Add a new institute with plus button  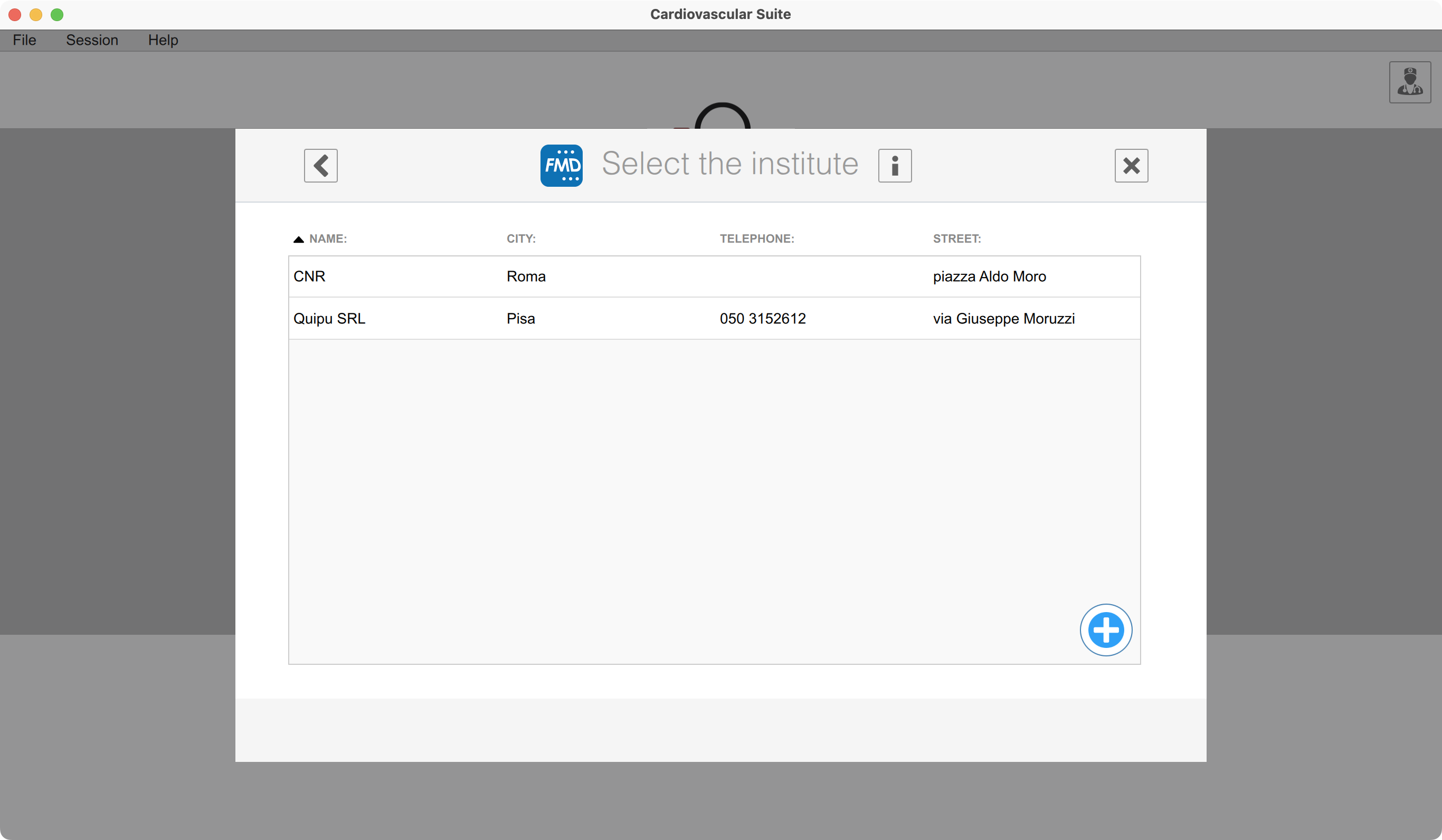1106,629
